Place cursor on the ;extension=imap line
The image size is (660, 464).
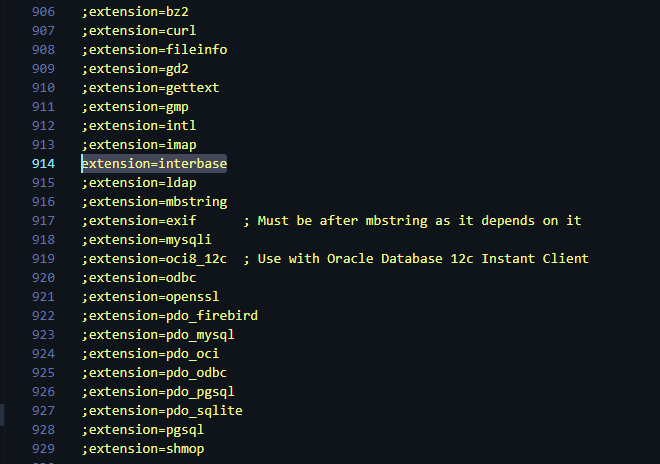click(x=138, y=144)
